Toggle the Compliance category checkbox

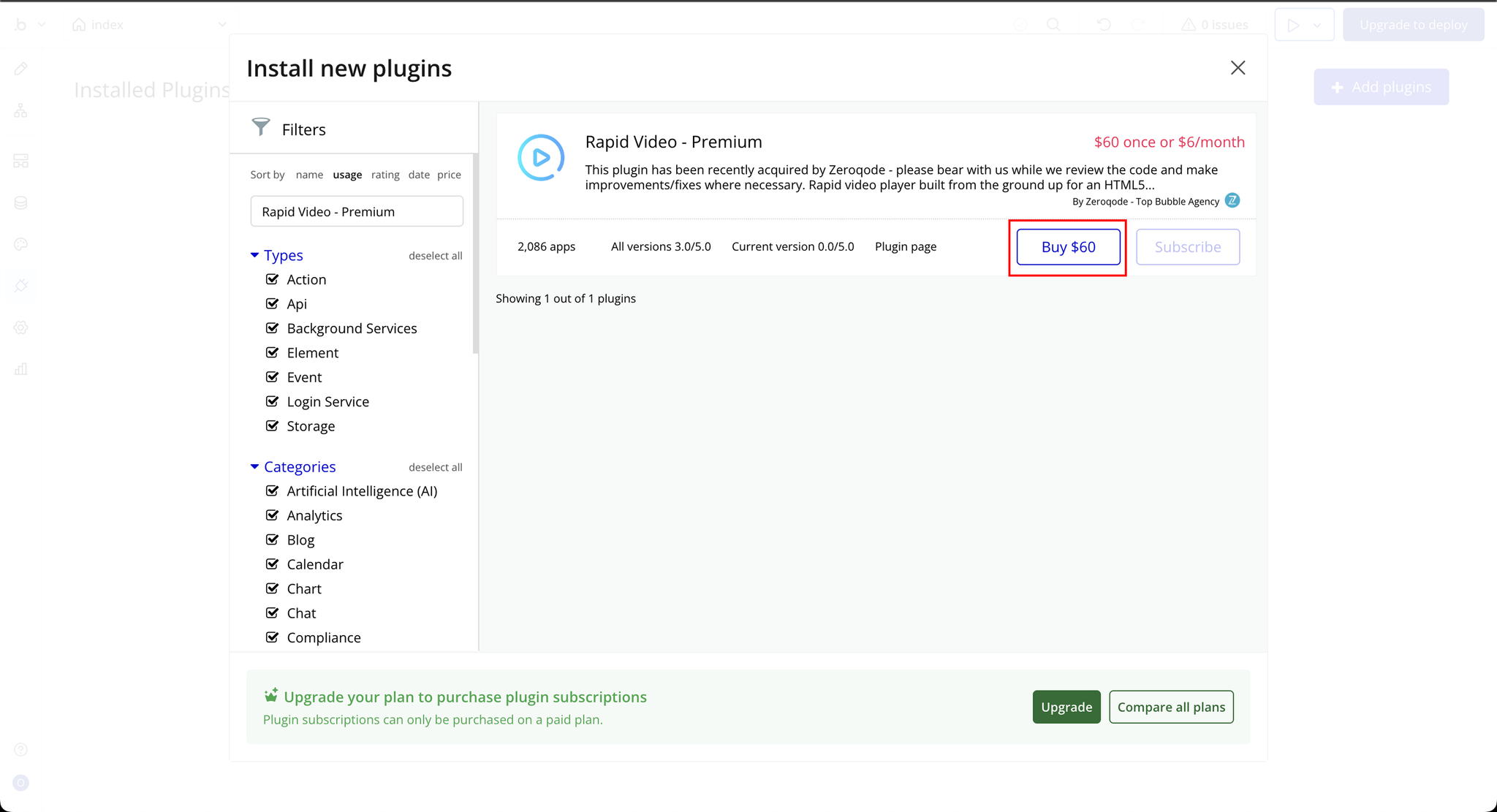pyautogui.click(x=272, y=637)
